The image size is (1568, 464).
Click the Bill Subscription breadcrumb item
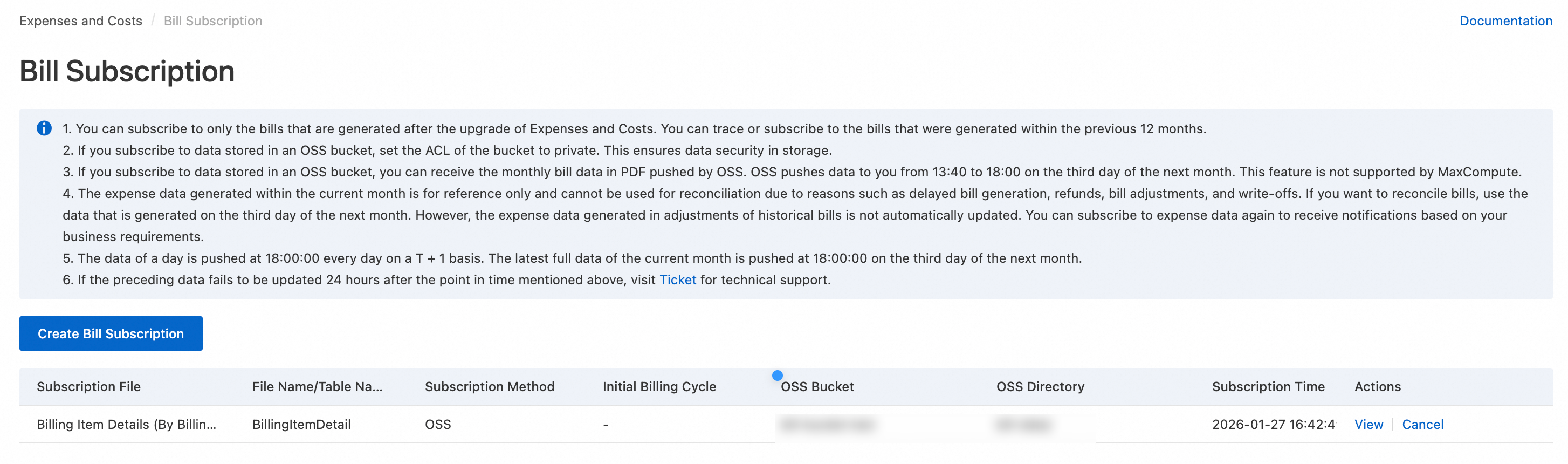coord(212,21)
